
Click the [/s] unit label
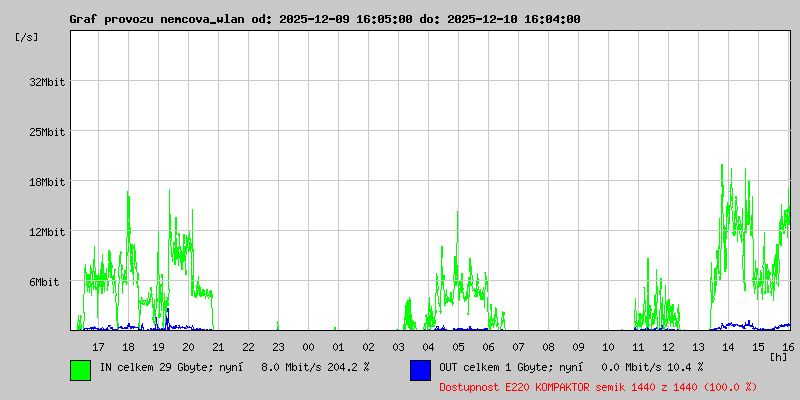coord(27,37)
